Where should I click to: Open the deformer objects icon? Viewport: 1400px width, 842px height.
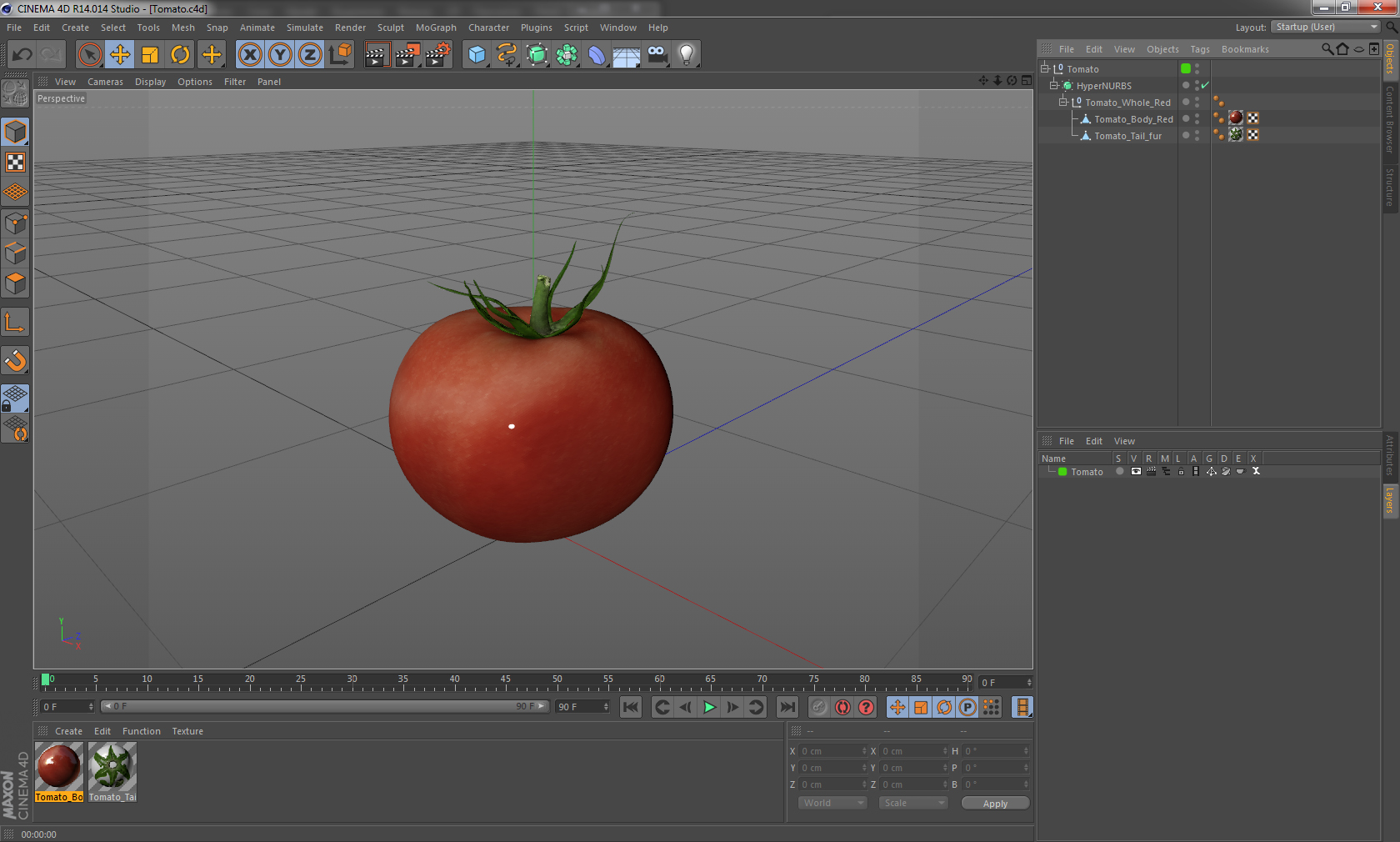(597, 55)
